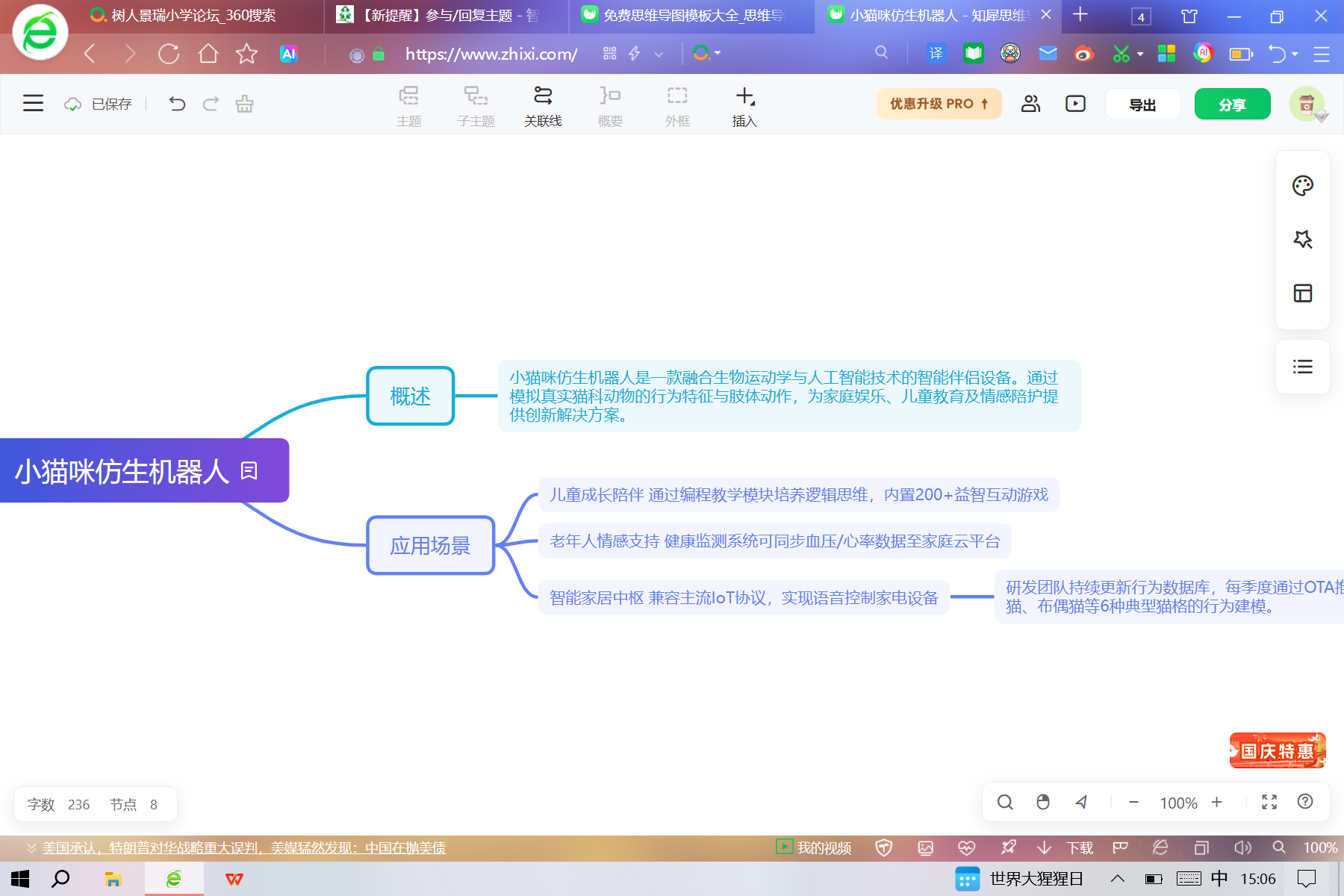Select the 应用场景 branch node

(431, 545)
